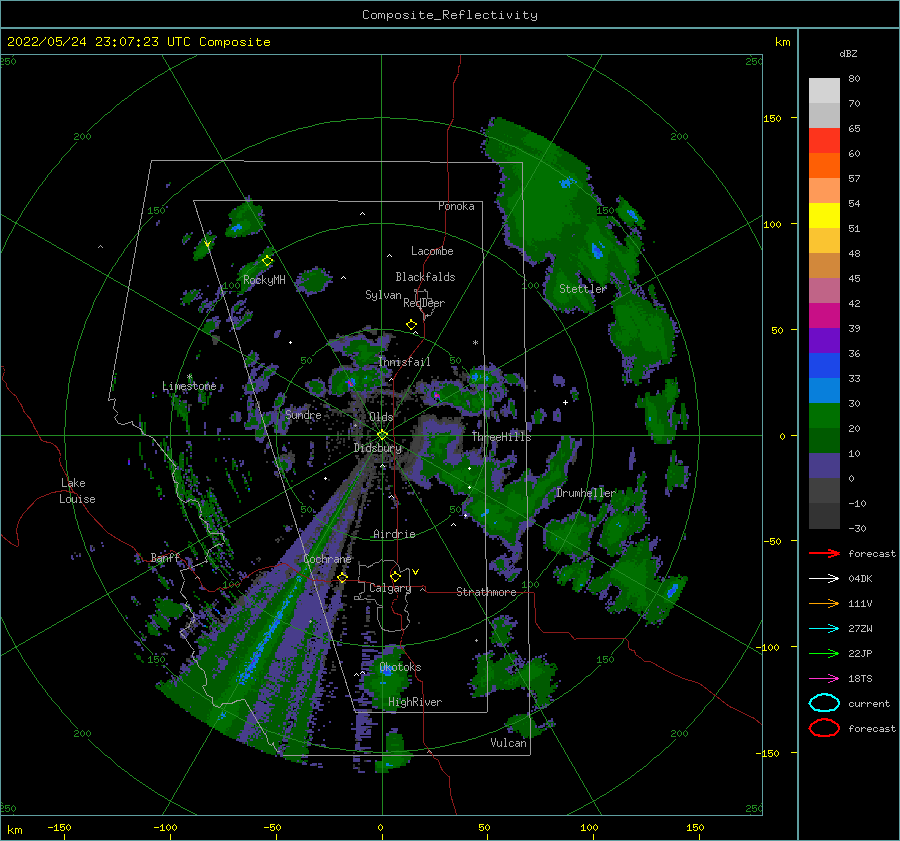Image resolution: width=900 pixels, height=841 pixels.
Task: Click the Didsbury city label
Action: (378, 448)
